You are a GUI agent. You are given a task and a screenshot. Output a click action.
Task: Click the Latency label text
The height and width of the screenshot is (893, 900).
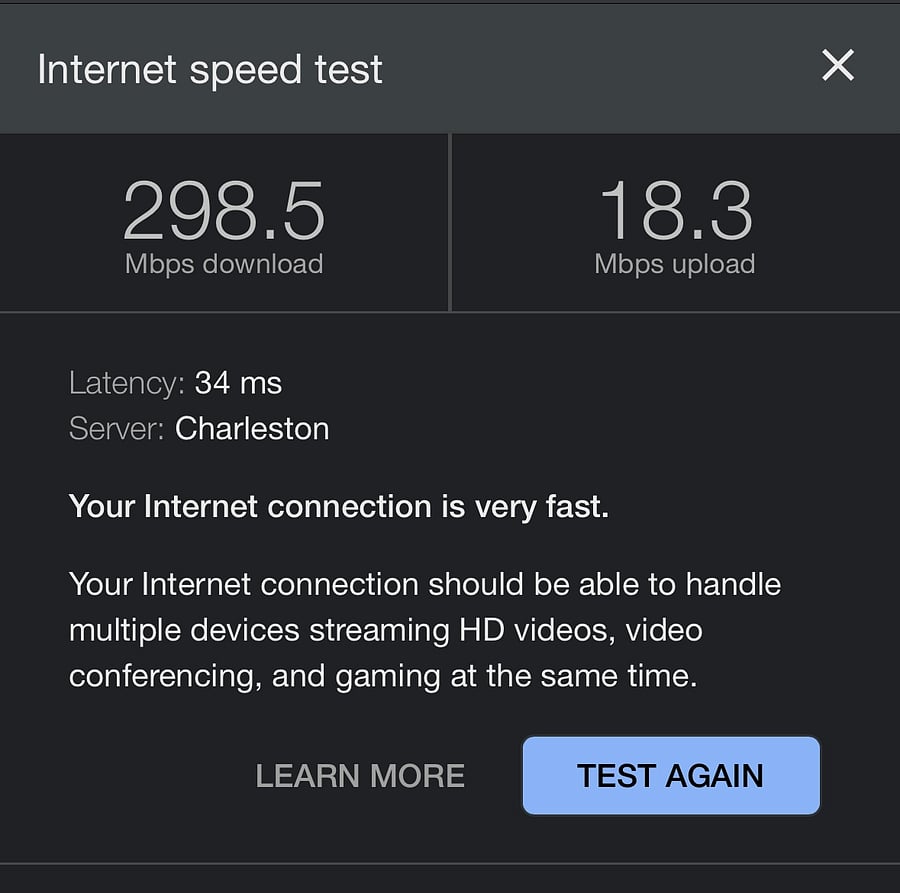126,383
